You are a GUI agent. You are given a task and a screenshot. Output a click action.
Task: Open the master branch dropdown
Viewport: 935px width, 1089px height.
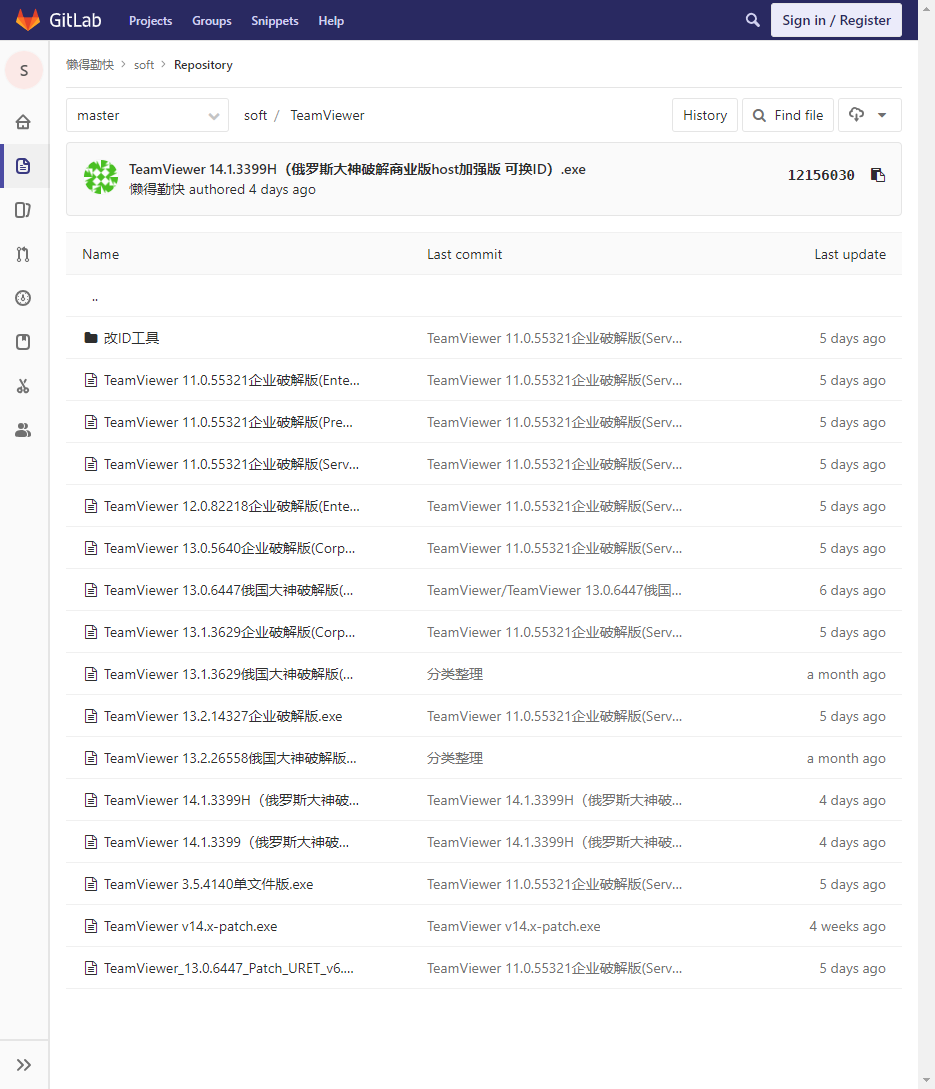[147, 115]
